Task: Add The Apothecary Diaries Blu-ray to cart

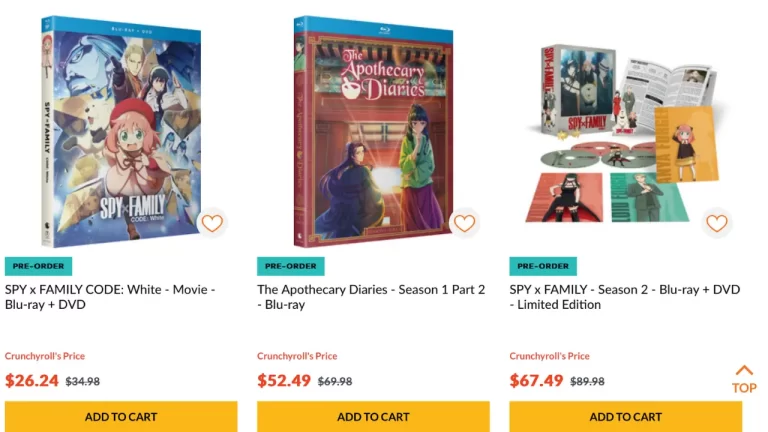Action: pos(373,416)
